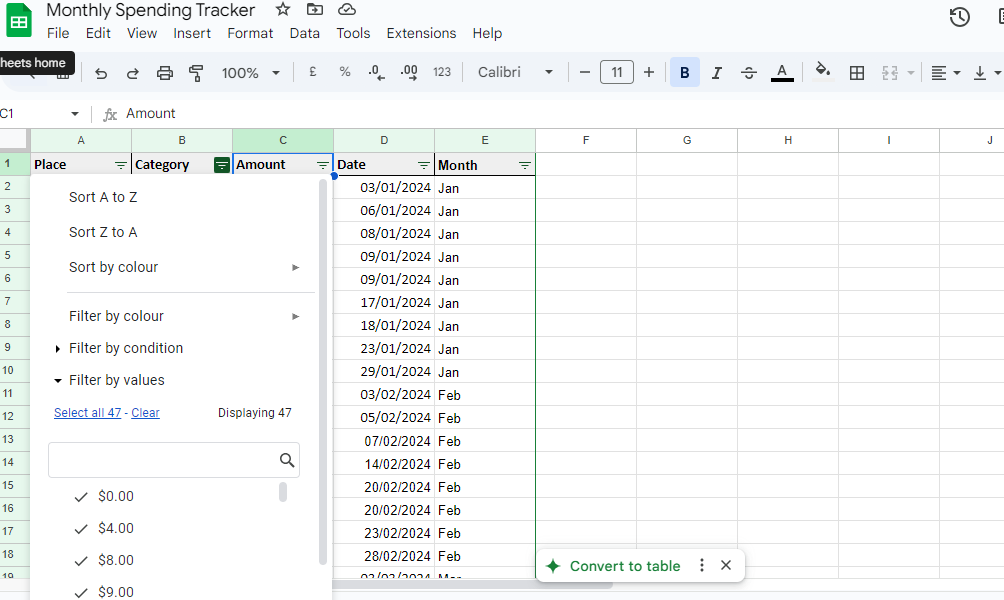1004x600 pixels.
Task: Open borders options from the toolbar
Action: (x=856, y=71)
